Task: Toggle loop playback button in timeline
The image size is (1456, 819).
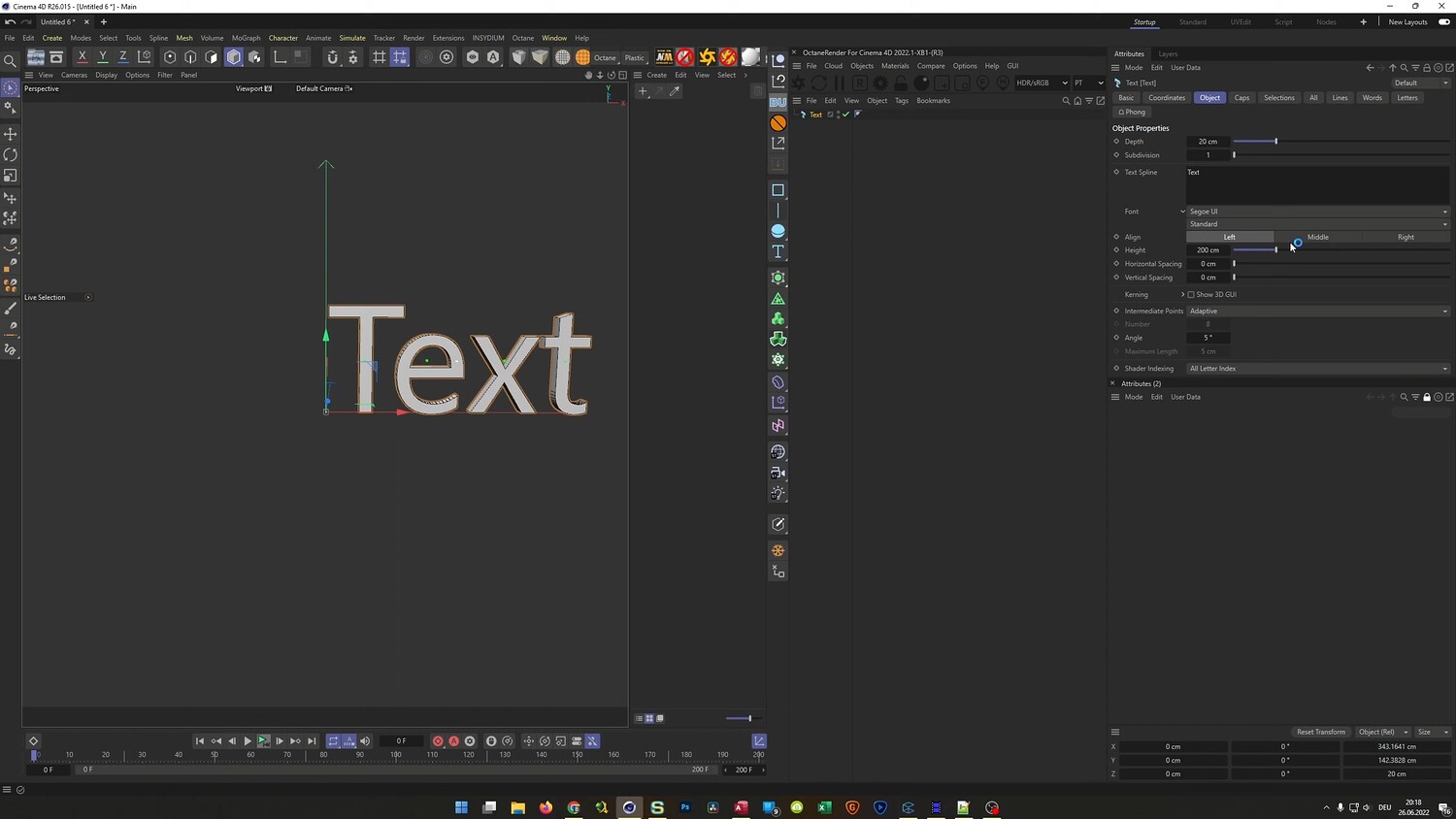Action: [x=333, y=741]
